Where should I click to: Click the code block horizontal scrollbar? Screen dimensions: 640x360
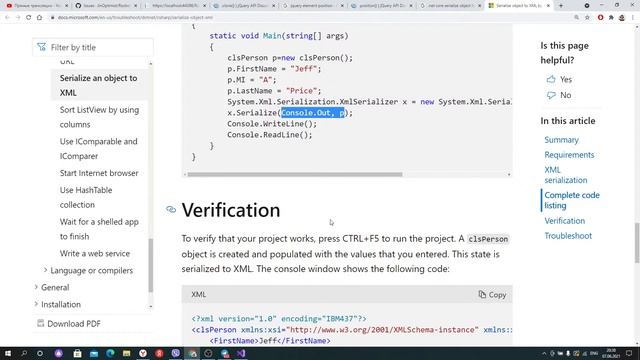pos(295,174)
